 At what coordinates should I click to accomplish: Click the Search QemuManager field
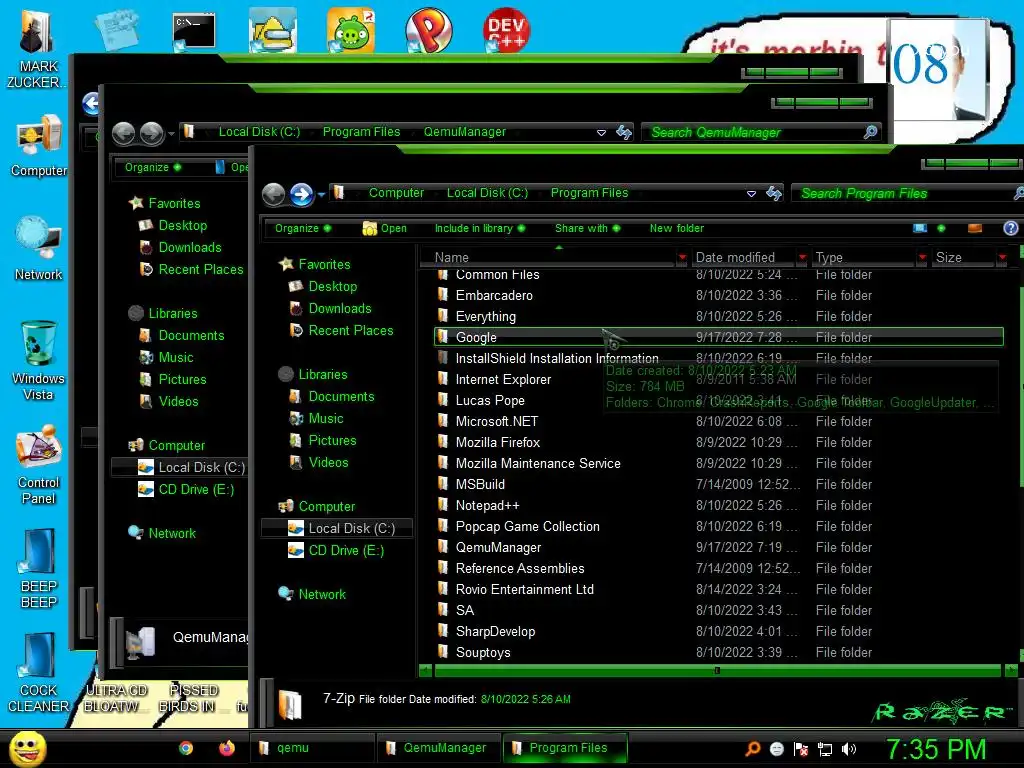click(x=761, y=133)
